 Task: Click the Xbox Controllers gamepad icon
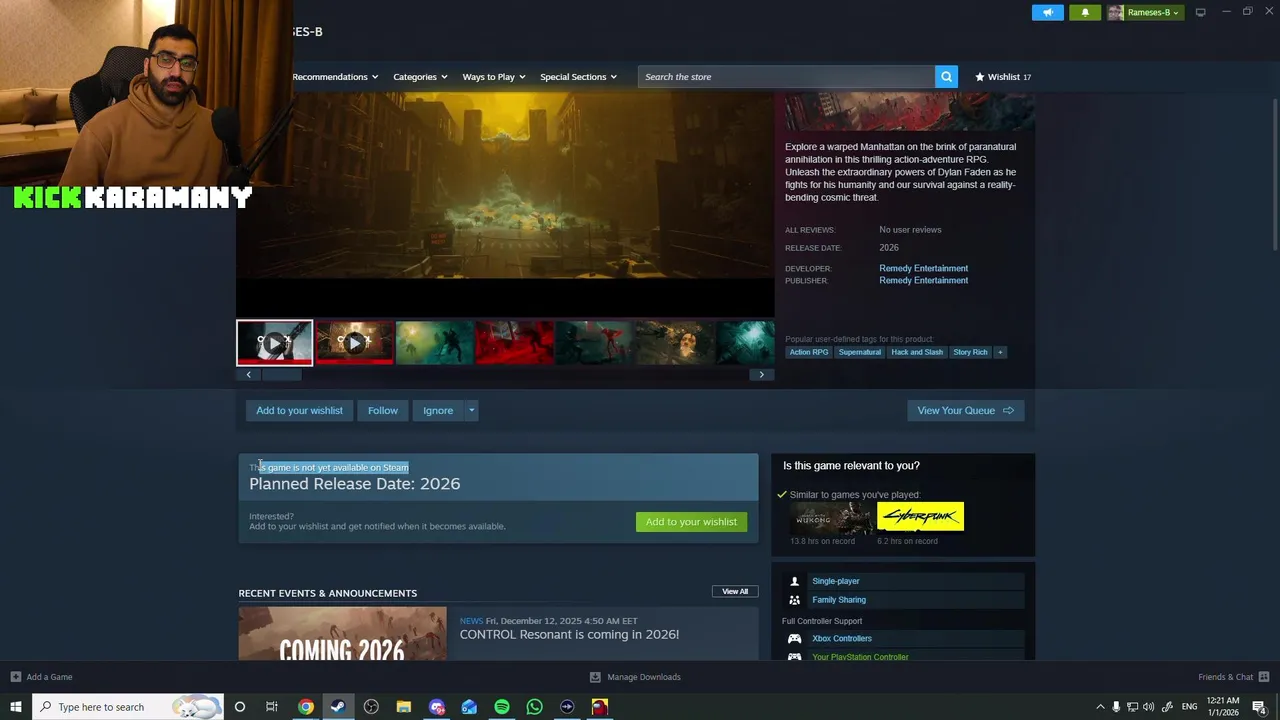tap(794, 638)
